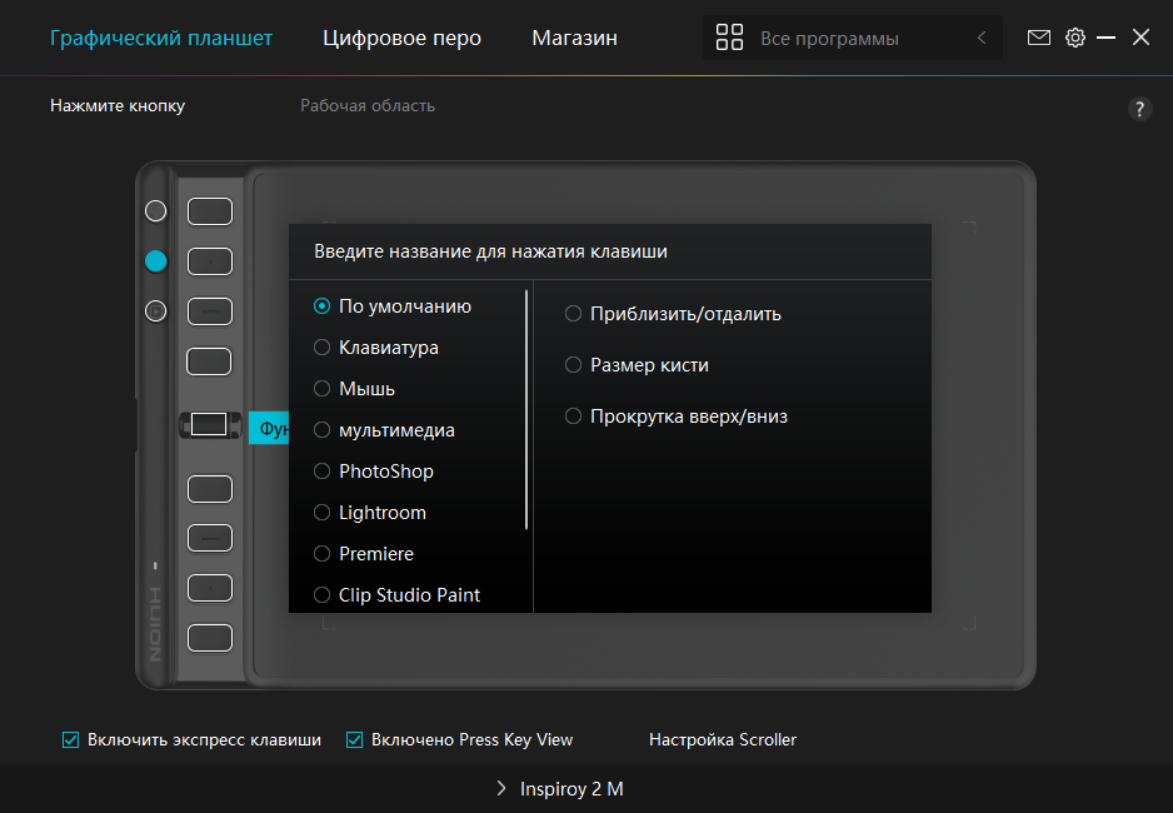Click the help question mark icon
The width and height of the screenshot is (1173, 813).
[1139, 110]
